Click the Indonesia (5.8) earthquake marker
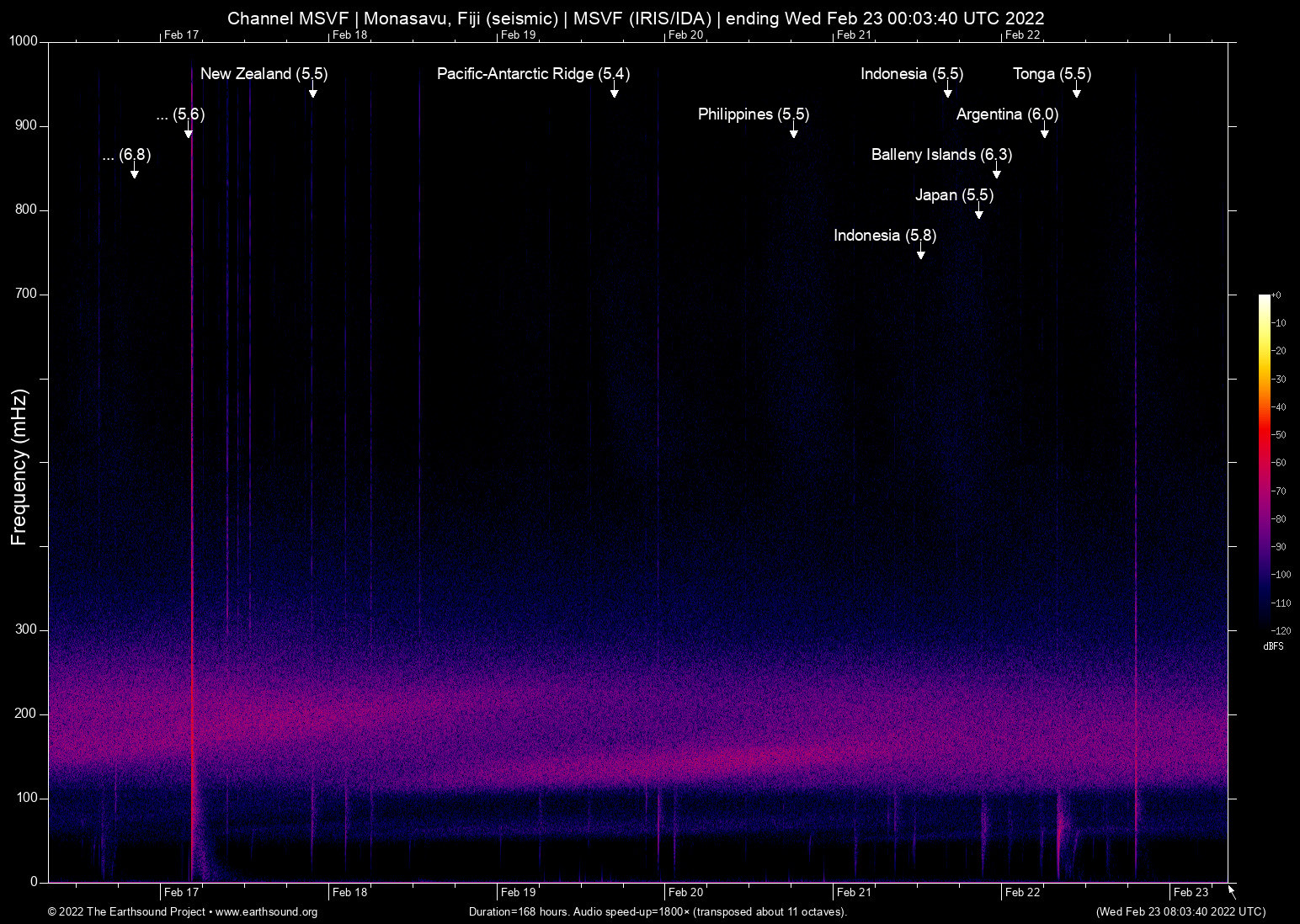Screen dimensions: 1300x924 pyautogui.click(x=920, y=254)
